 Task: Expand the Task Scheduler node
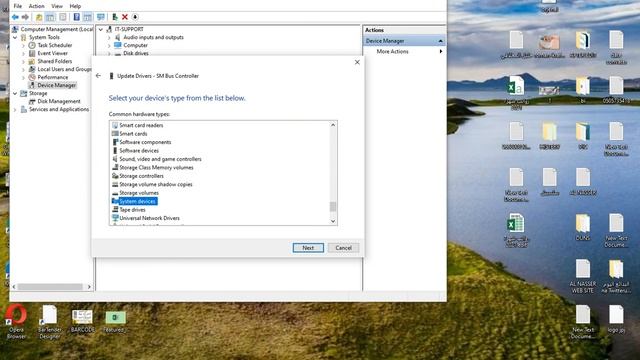[23, 45]
